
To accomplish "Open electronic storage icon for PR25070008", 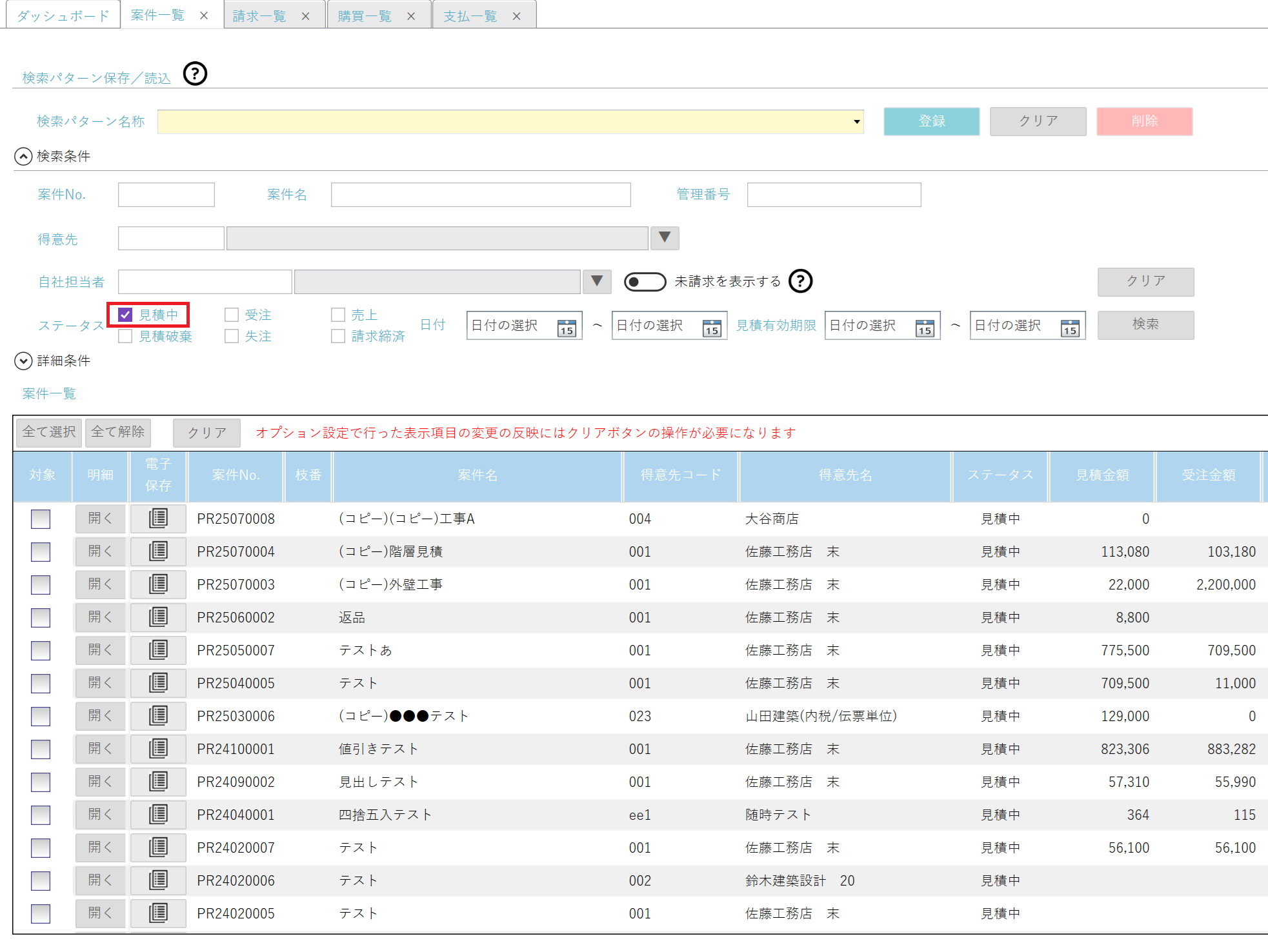I will tap(158, 519).
